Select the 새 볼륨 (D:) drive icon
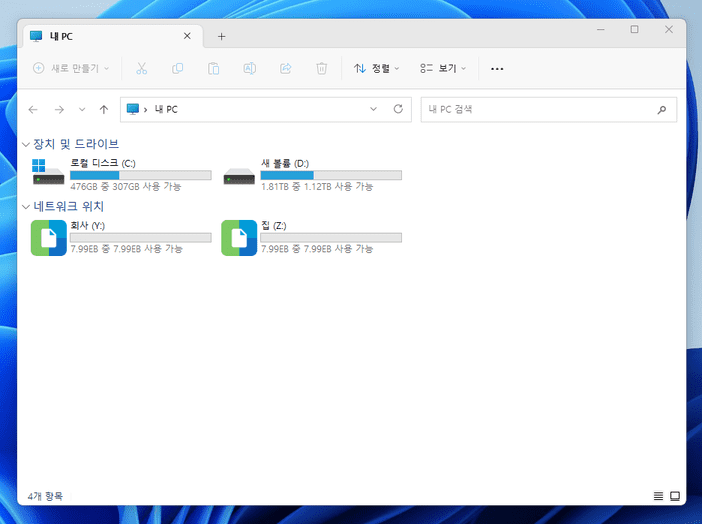This screenshot has width=702, height=524. tap(239, 176)
